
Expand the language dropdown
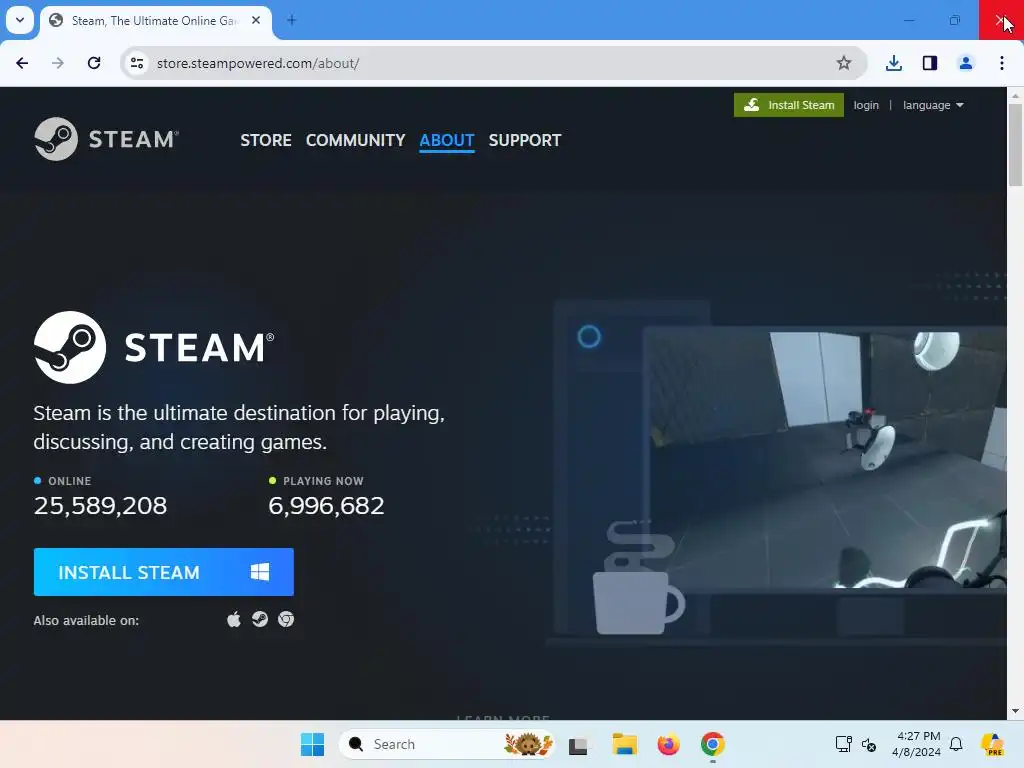(x=933, y=105)
